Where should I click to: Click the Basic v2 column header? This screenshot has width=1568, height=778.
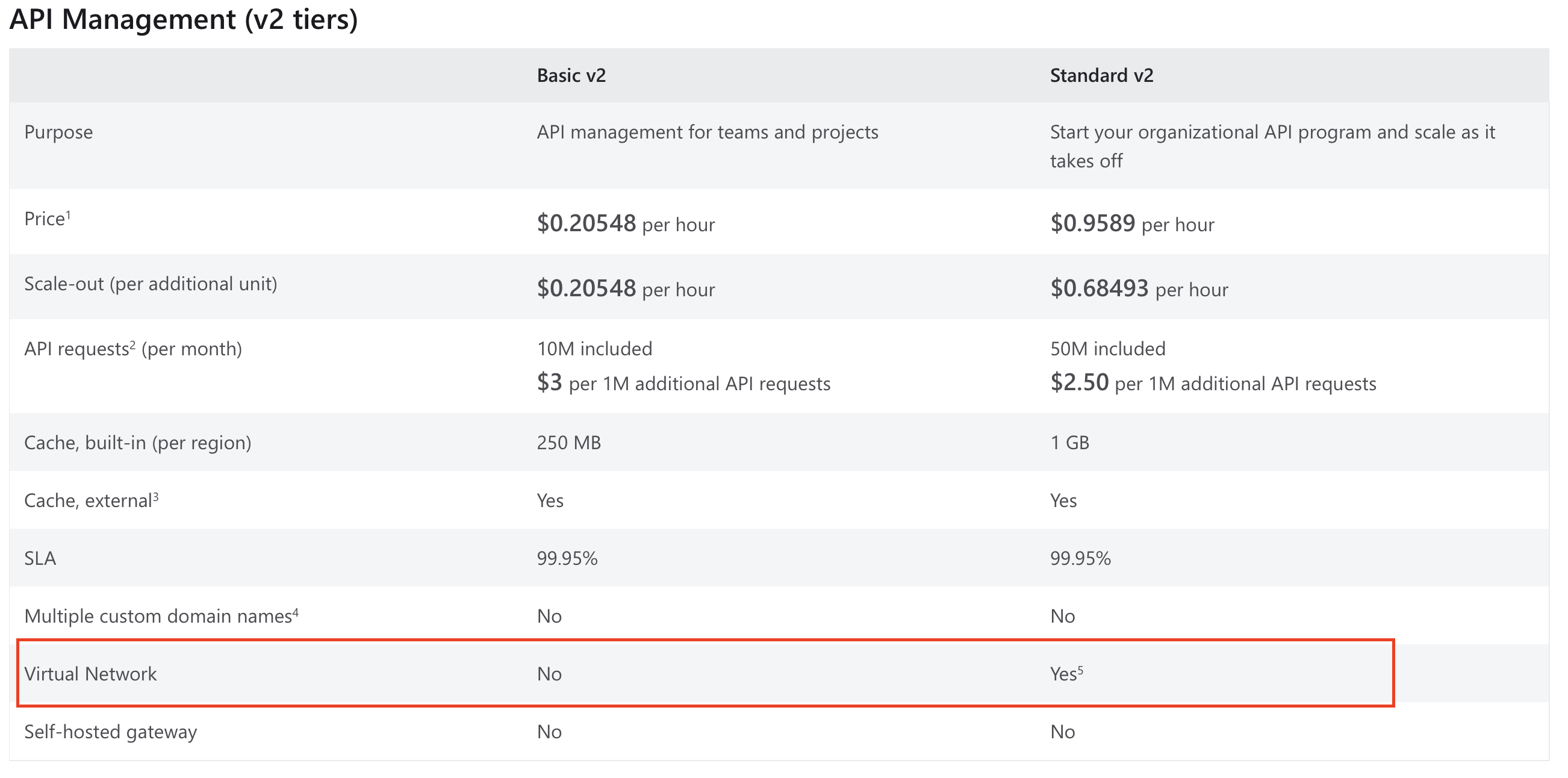(x=571, y=75)
